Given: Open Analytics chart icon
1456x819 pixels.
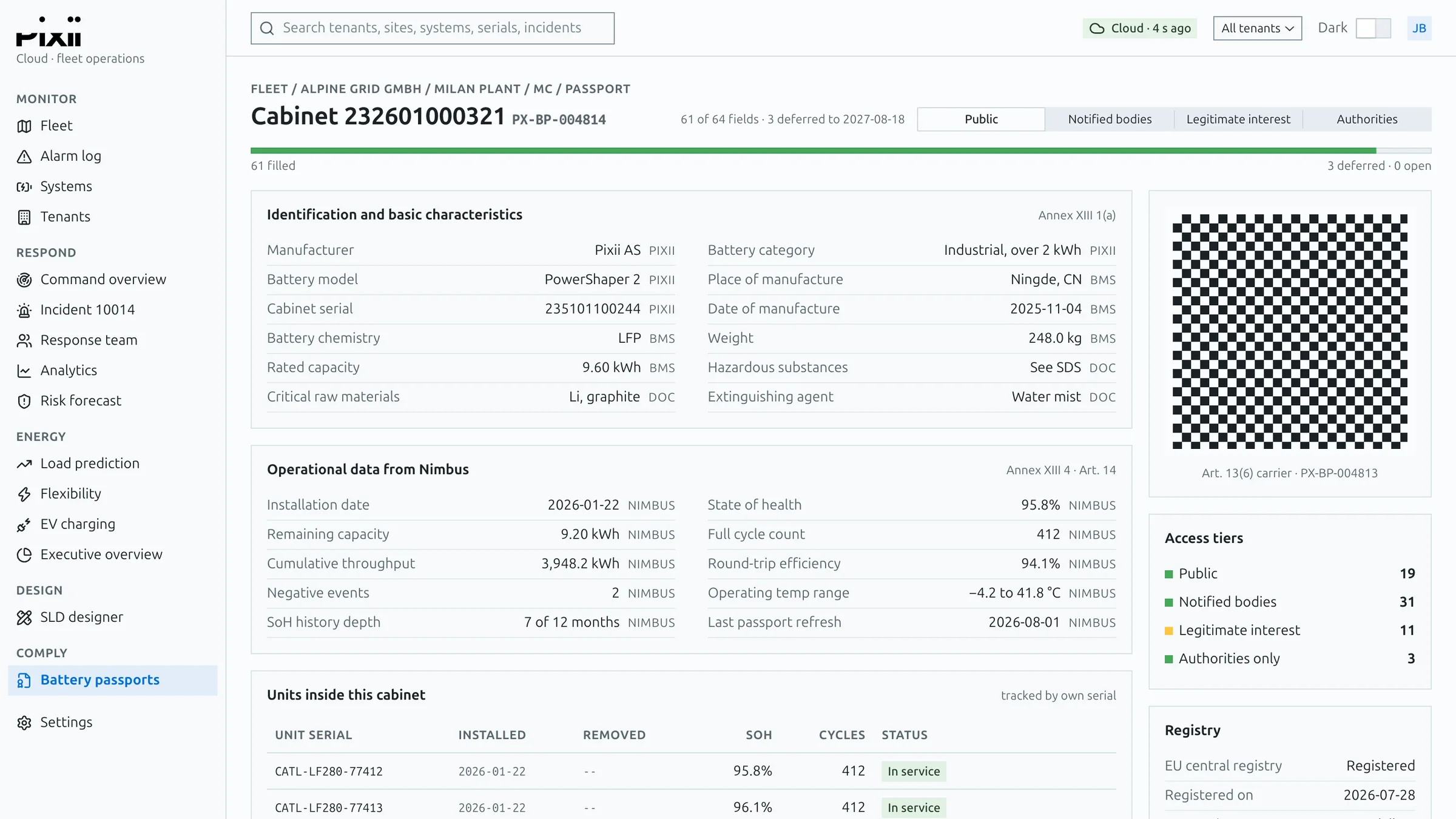Looking at the screenshot, I should [24, 371].
